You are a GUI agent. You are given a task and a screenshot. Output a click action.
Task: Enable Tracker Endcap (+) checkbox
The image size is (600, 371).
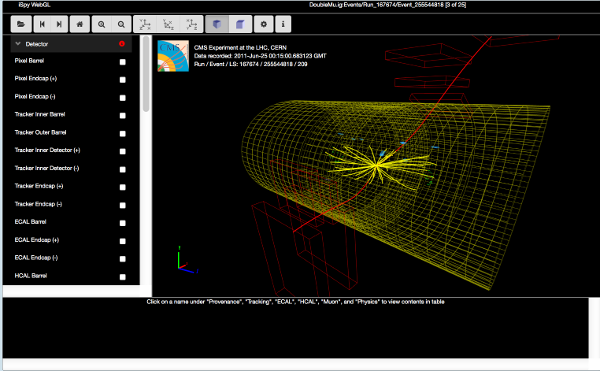[122, 187]
